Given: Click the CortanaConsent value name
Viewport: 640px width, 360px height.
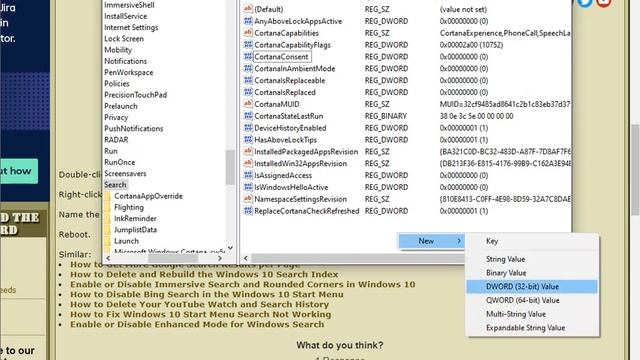Looking at the screenshot, I should pos(281,57).
